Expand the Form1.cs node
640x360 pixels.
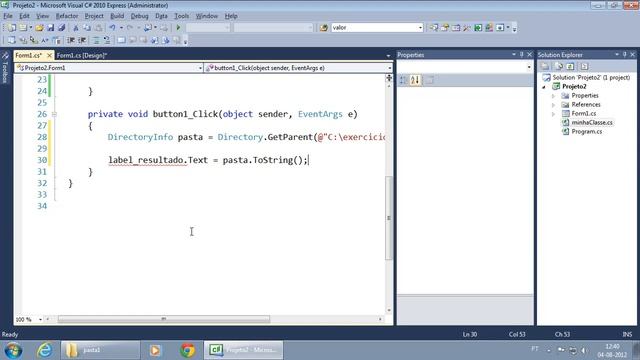point(554,114)
